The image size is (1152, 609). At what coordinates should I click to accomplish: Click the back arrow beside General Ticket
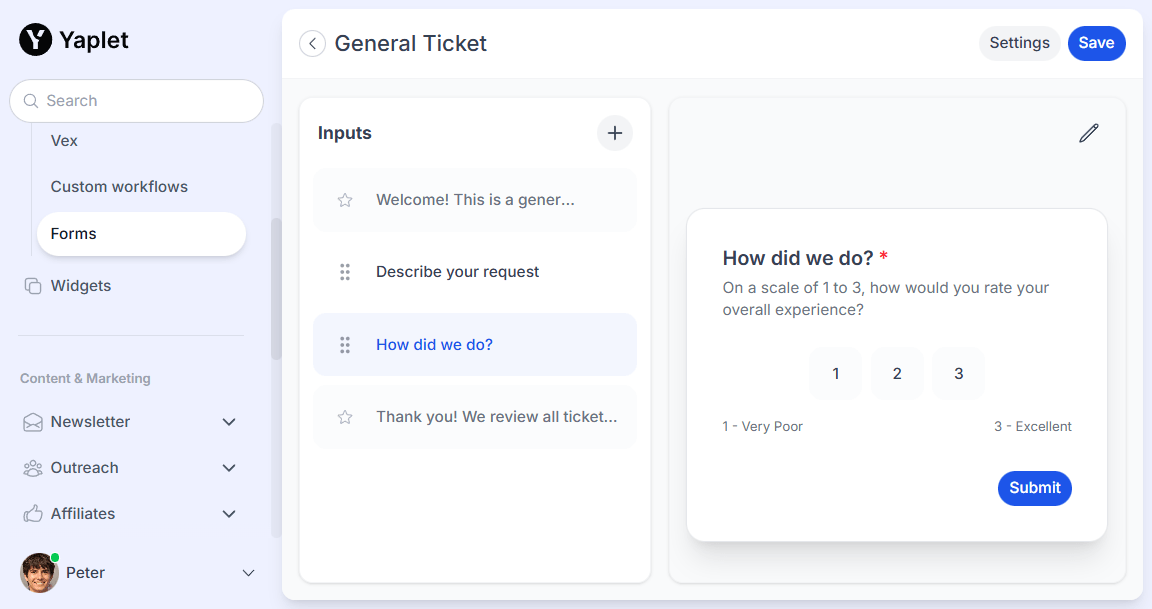312,44
